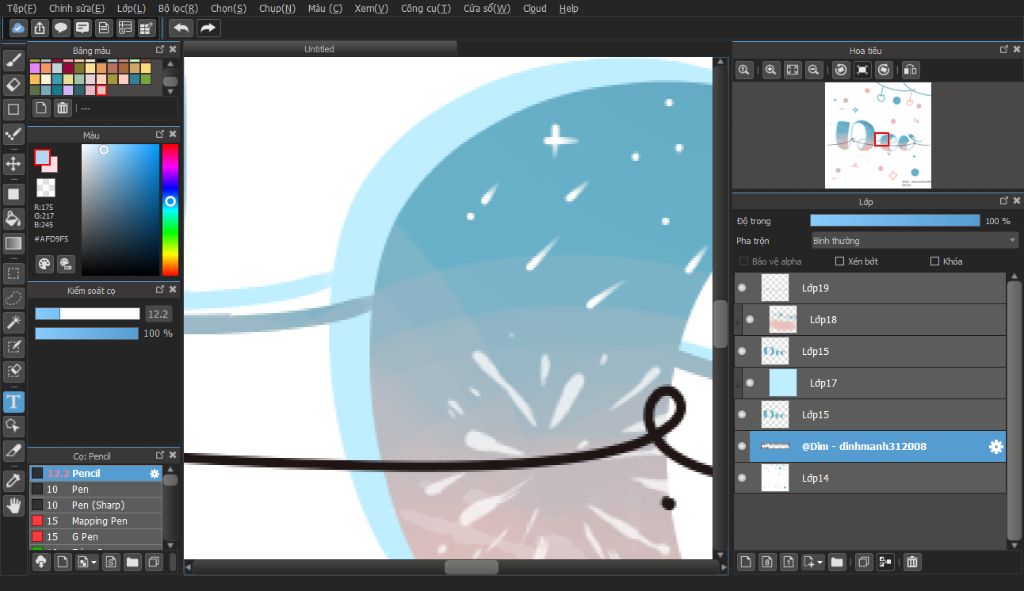Undock the Lớp layer panel
Image resolution: width=1024 pixels, height=591 pixels.
[x=1004, y=201]
